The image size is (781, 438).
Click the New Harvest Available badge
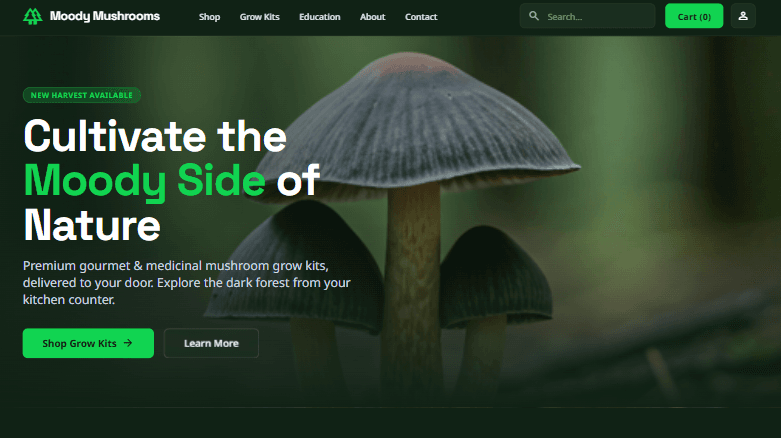coord(82,95)
